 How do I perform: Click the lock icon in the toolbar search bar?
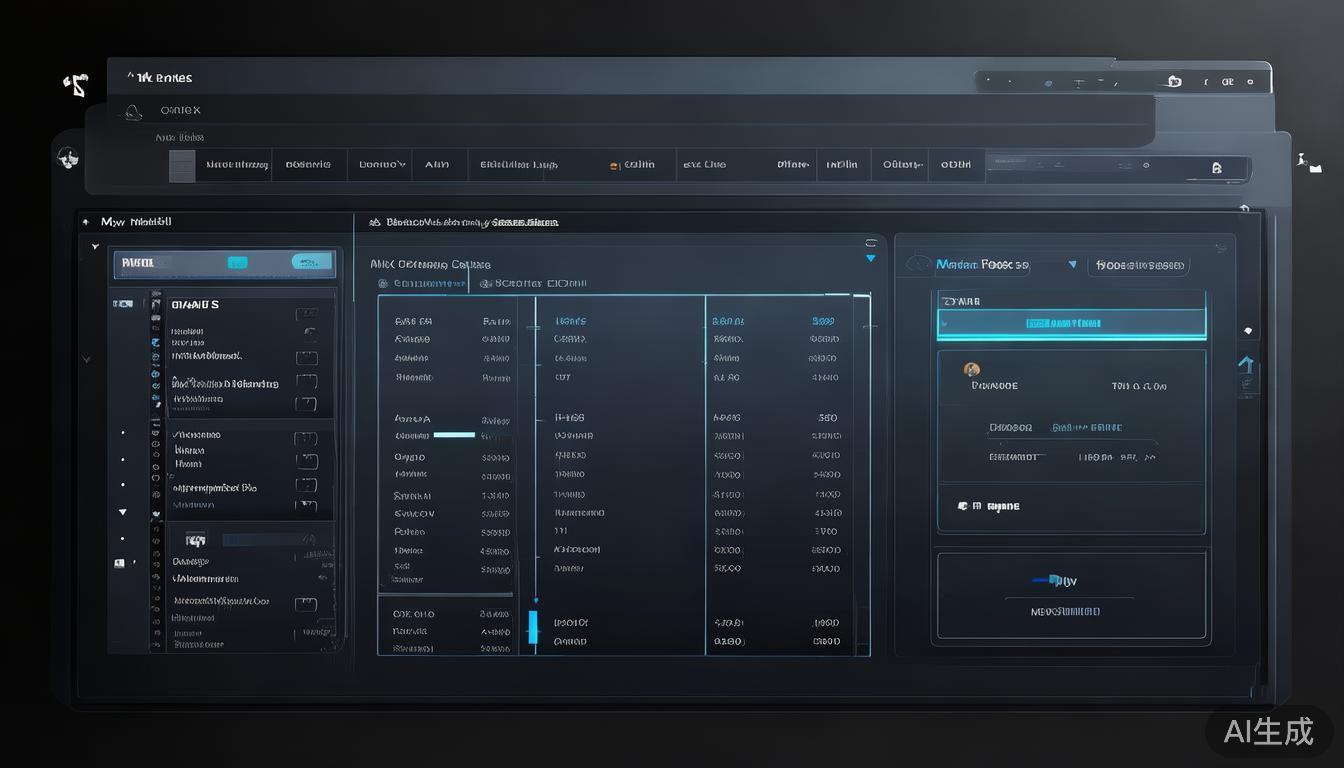[x=1216, y=168]
